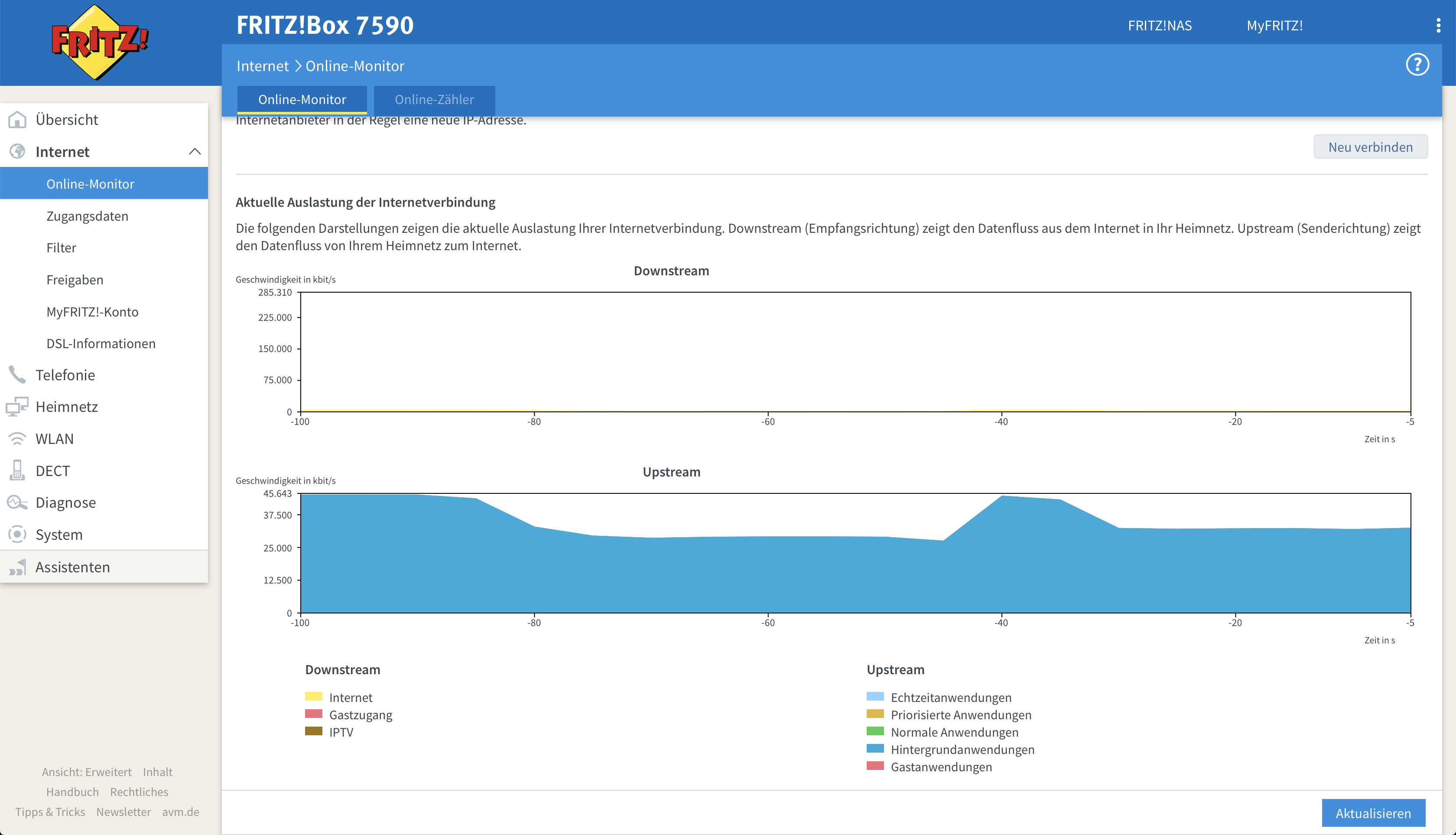1456x835 pixels.
Task: Click the WLAN signal icon
Action: pyautogui.click(x=17, y=439)
